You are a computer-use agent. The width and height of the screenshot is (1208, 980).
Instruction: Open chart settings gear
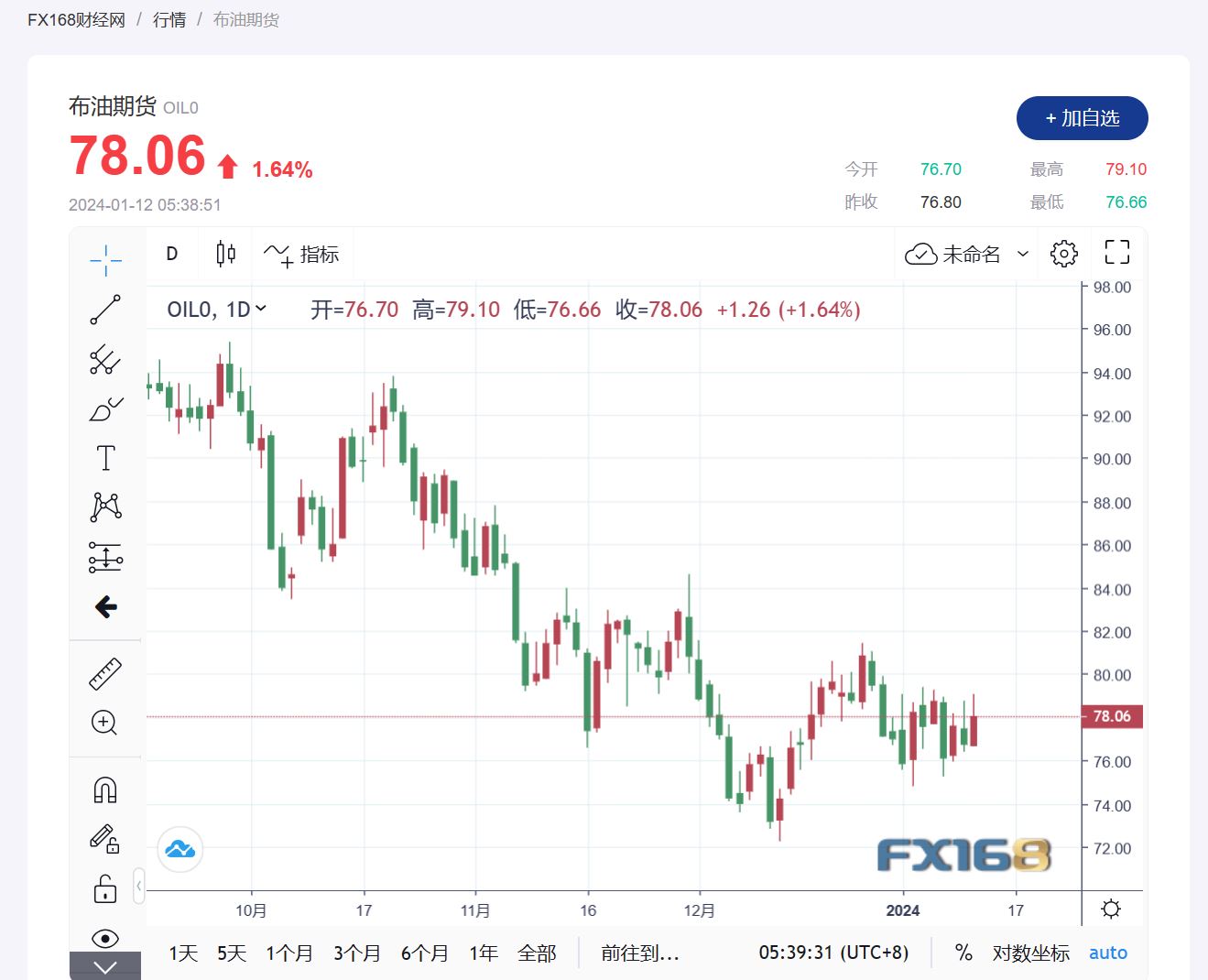[1063, 254]
